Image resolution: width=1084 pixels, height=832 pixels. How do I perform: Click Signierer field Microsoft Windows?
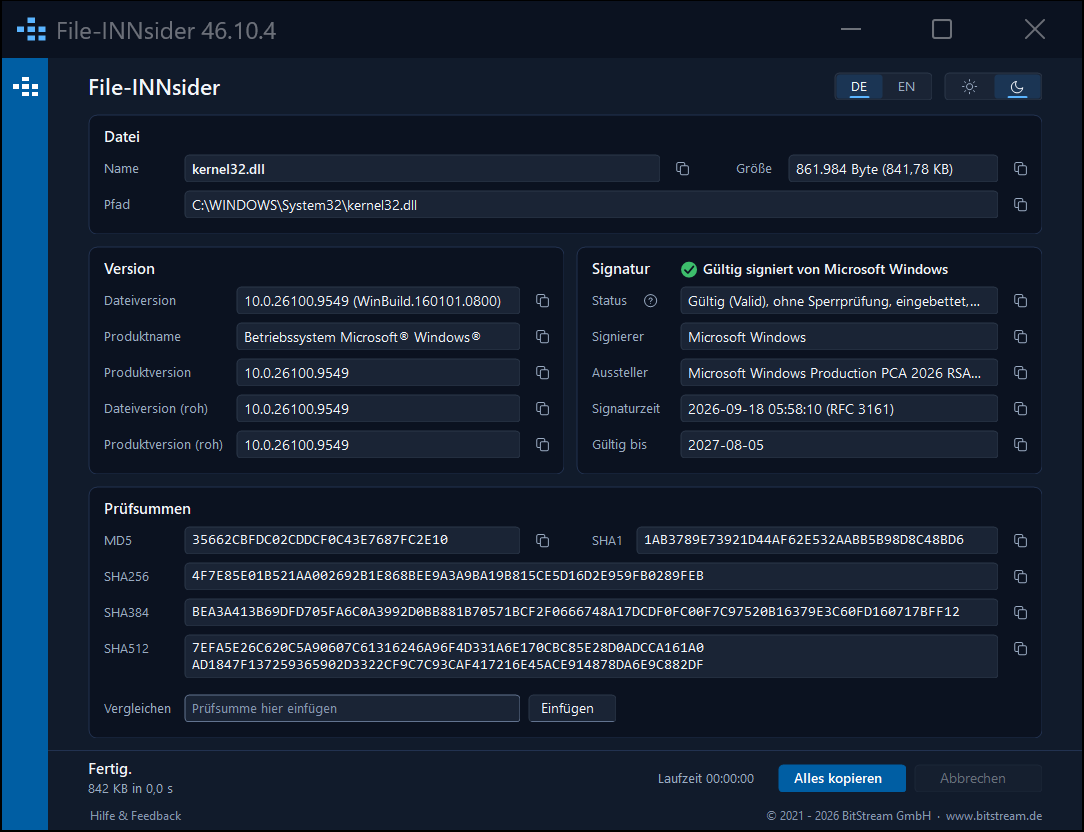839,337
